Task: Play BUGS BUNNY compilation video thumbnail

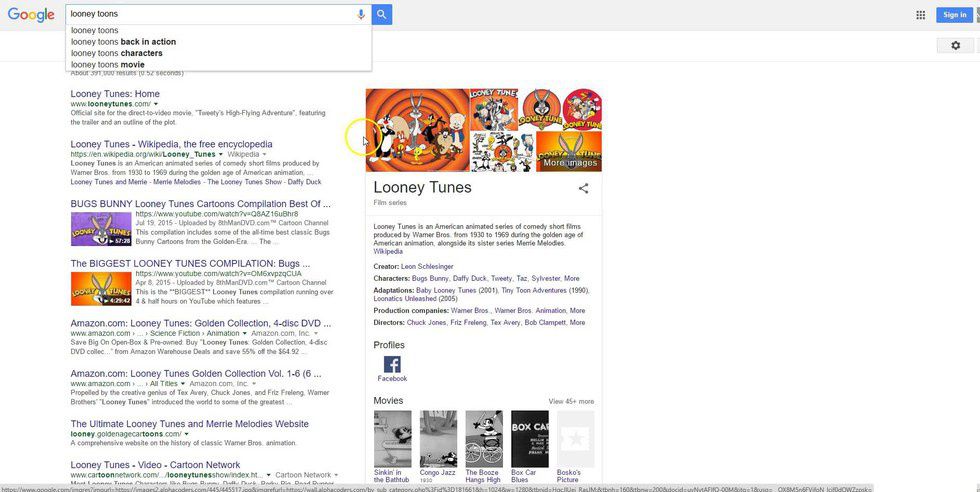Action: pos(101,229)
